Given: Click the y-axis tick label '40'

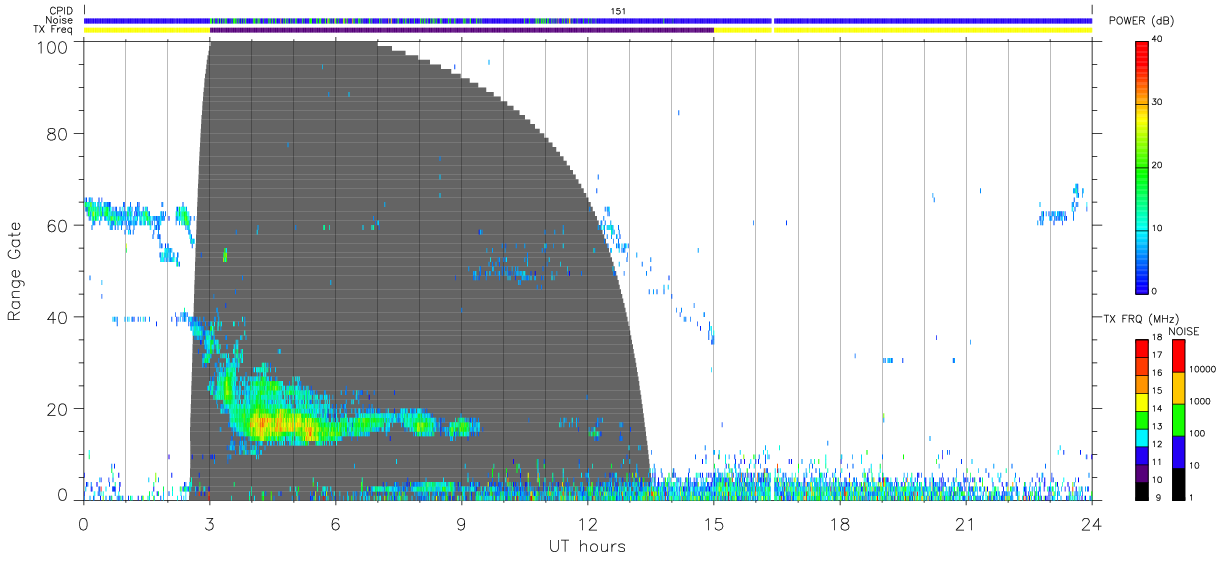Looking at the screenshot, I should coord(57,317).
